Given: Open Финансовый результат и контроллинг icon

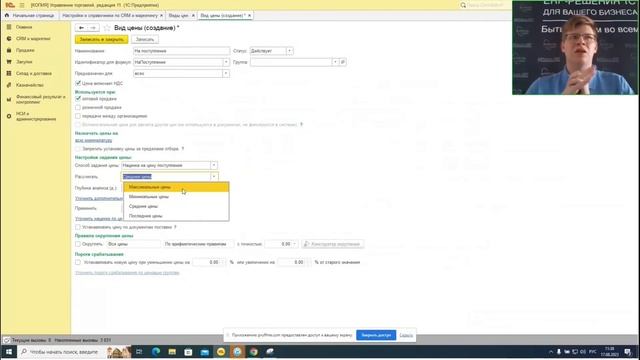Looking at the screenshot, I should coord(9,99).
